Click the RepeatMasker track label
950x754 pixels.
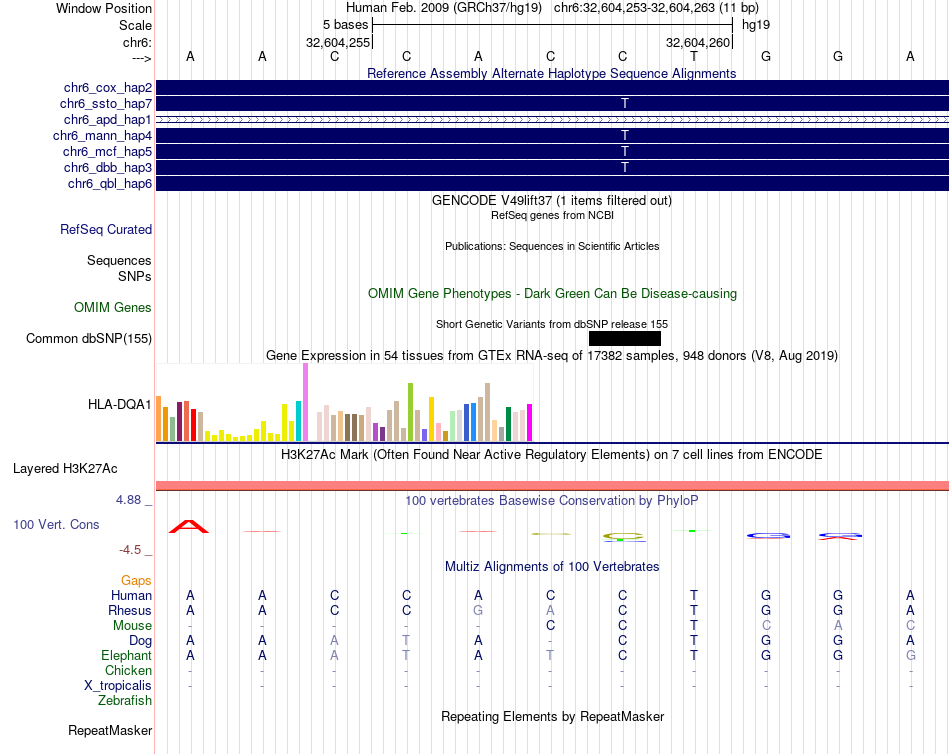110,730
